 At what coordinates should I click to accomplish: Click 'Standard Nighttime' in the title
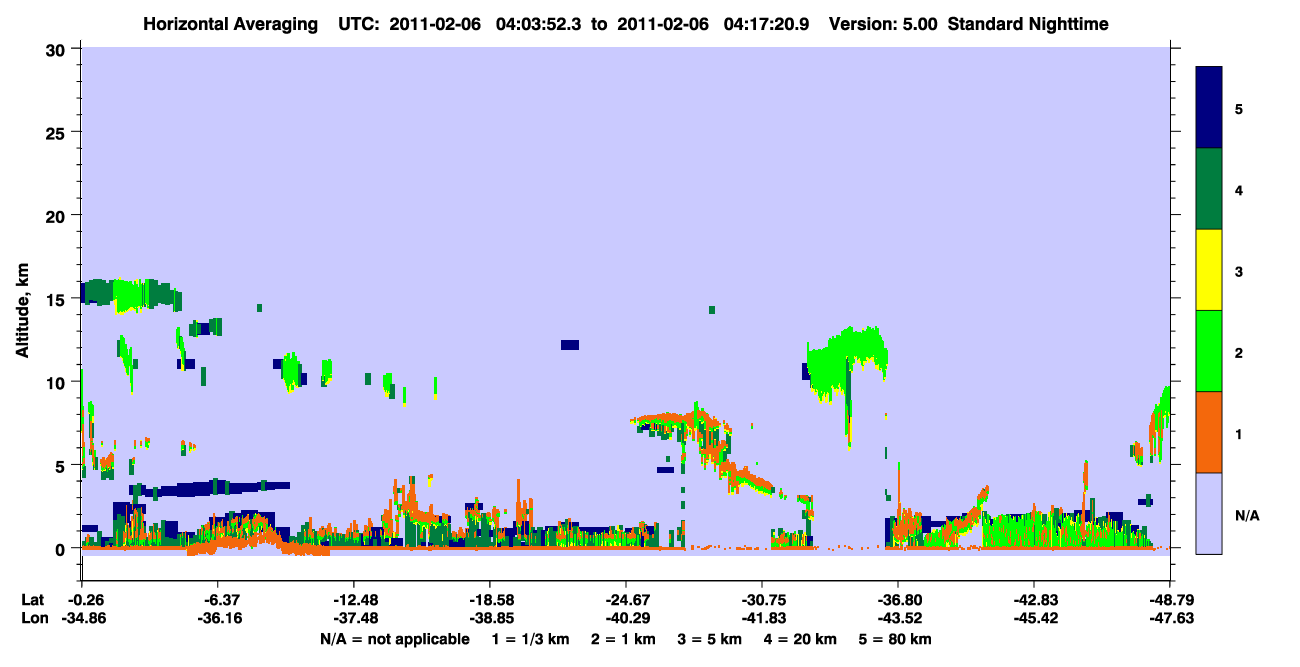pyautogui.click(x=1026, y=24)
